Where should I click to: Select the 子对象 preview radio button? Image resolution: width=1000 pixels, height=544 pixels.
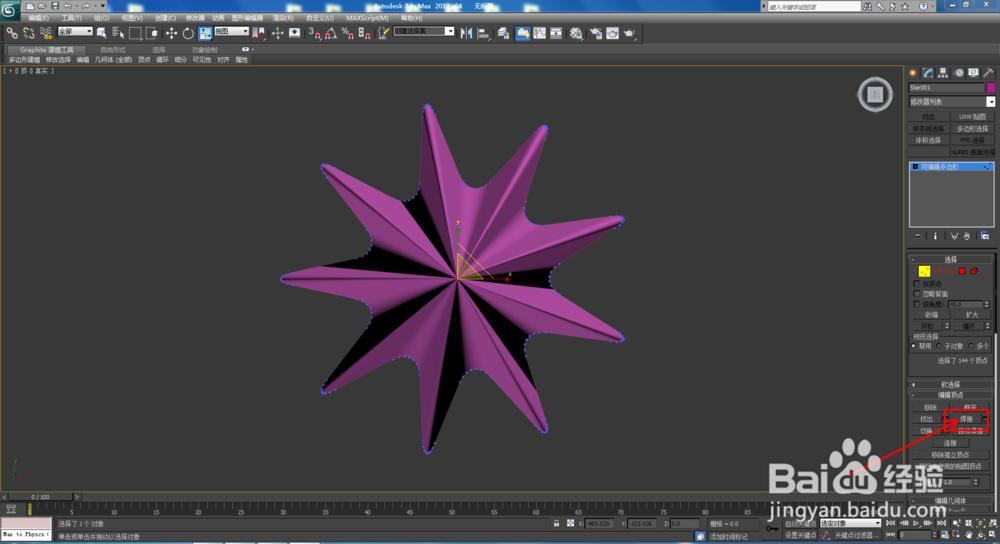tap(939, 346)
